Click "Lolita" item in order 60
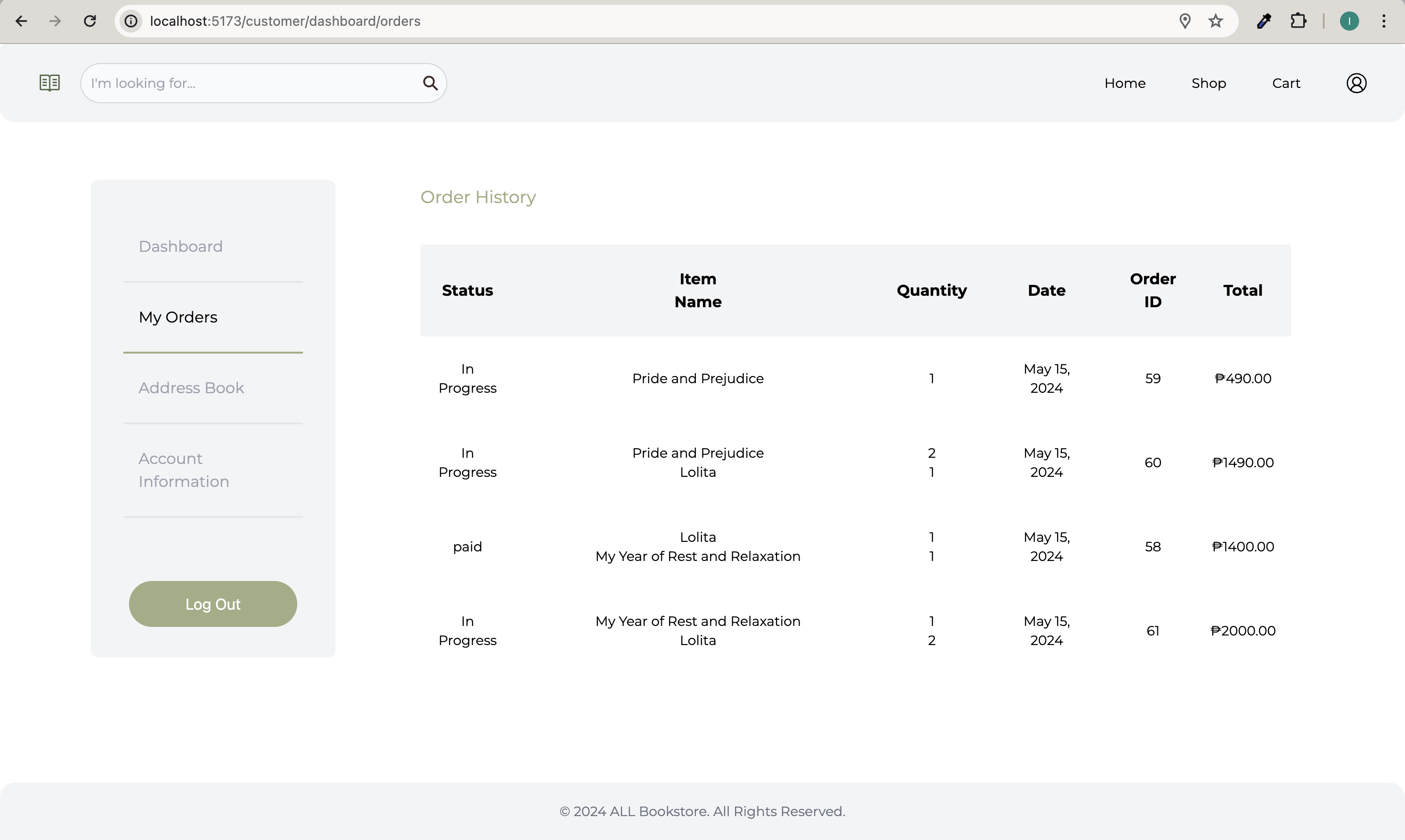The height and width of the screenshot is (840, 1405). coord(698,472)
